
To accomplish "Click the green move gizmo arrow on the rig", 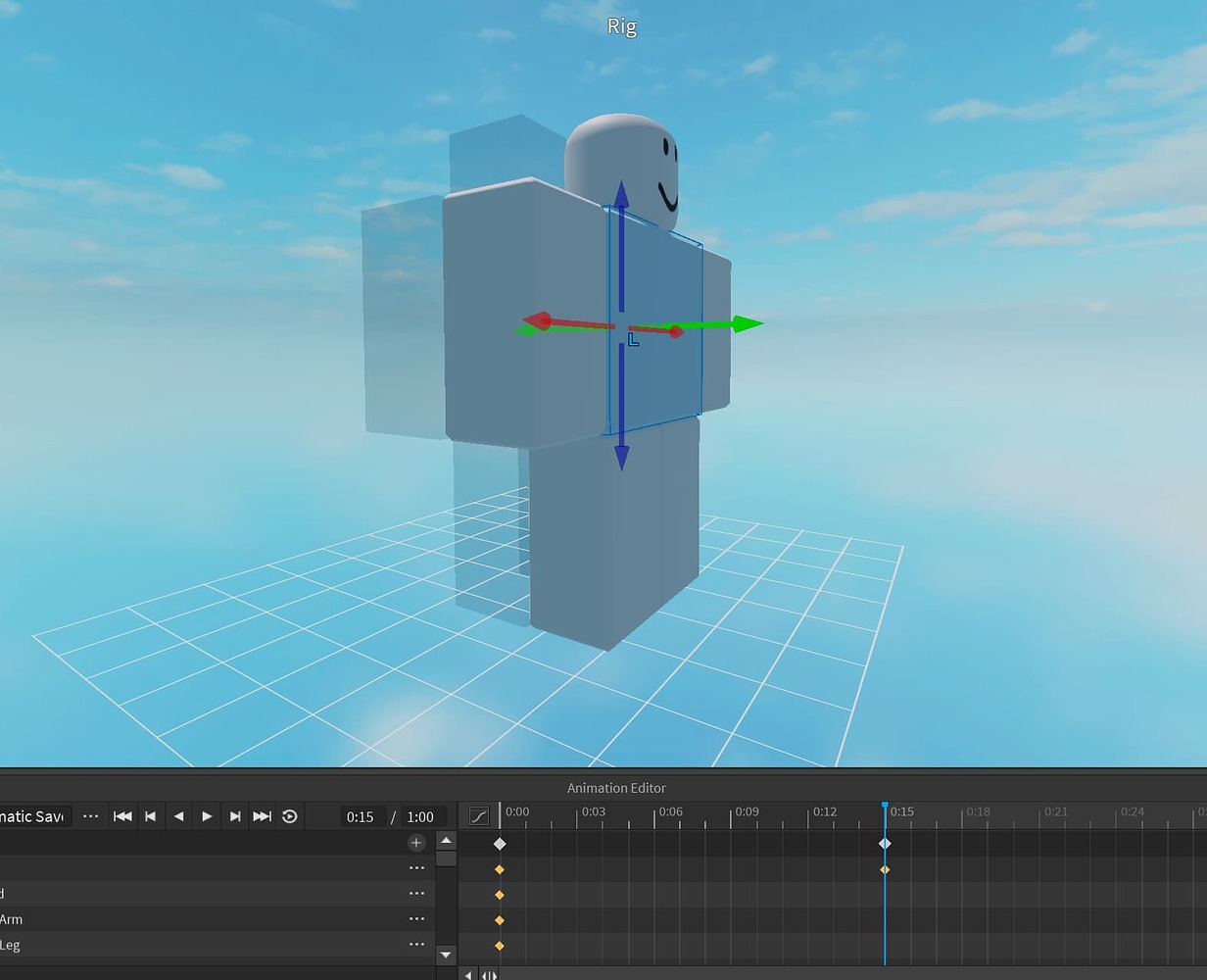I will point(745,323).
